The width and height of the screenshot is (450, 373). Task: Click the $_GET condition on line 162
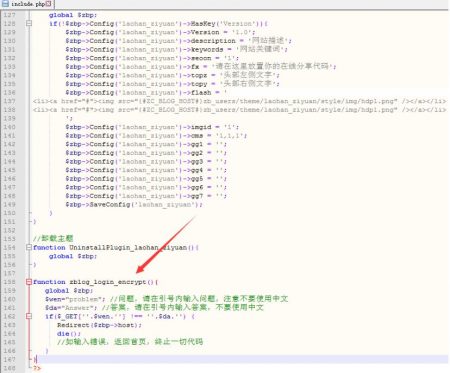click(x=120, y=316)
